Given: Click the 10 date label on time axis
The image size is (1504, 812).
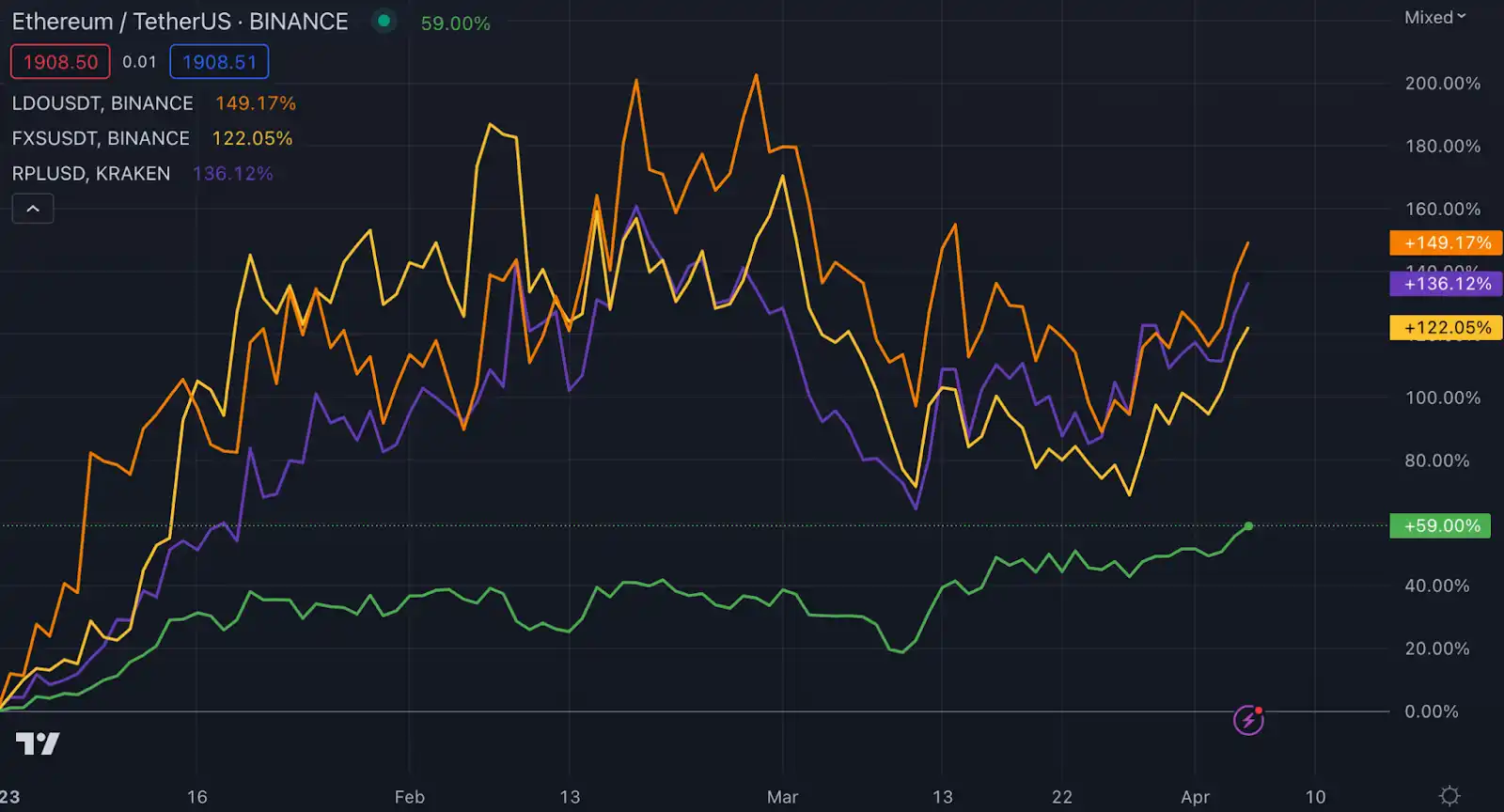Looking at the screenshot, I should [x=1316, y=797].
